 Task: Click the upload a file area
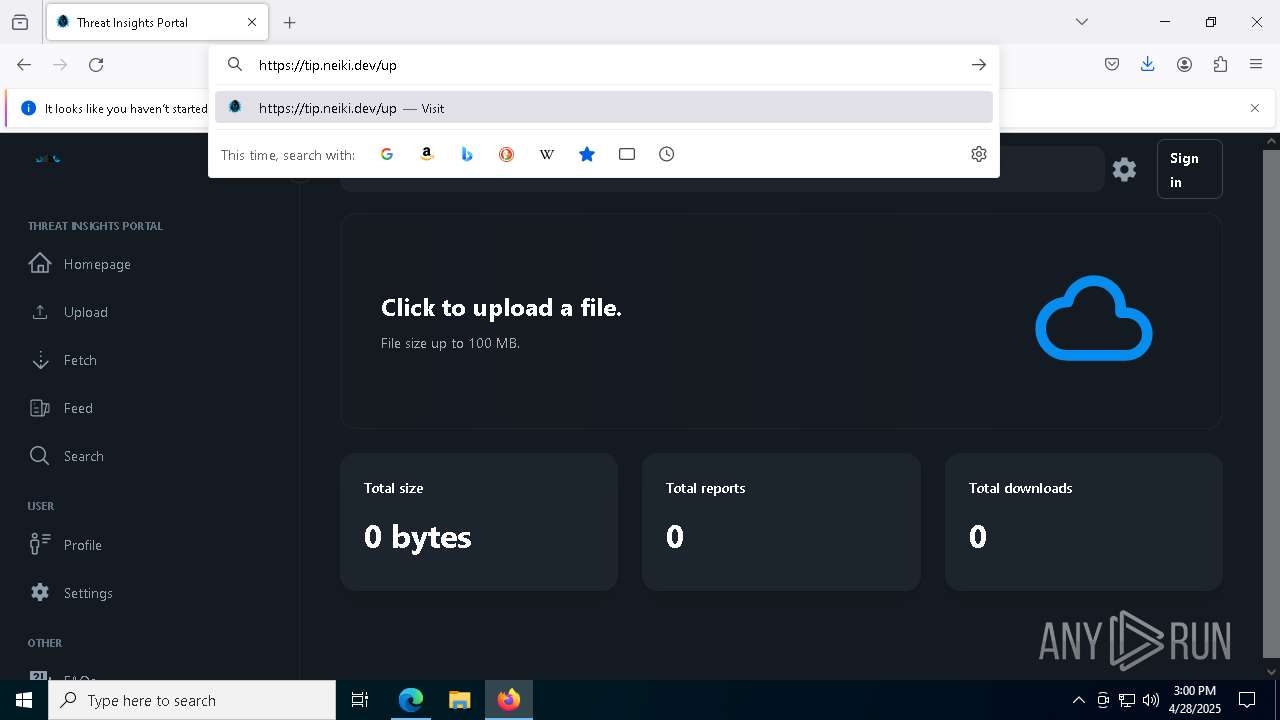[x=781, y=321]
